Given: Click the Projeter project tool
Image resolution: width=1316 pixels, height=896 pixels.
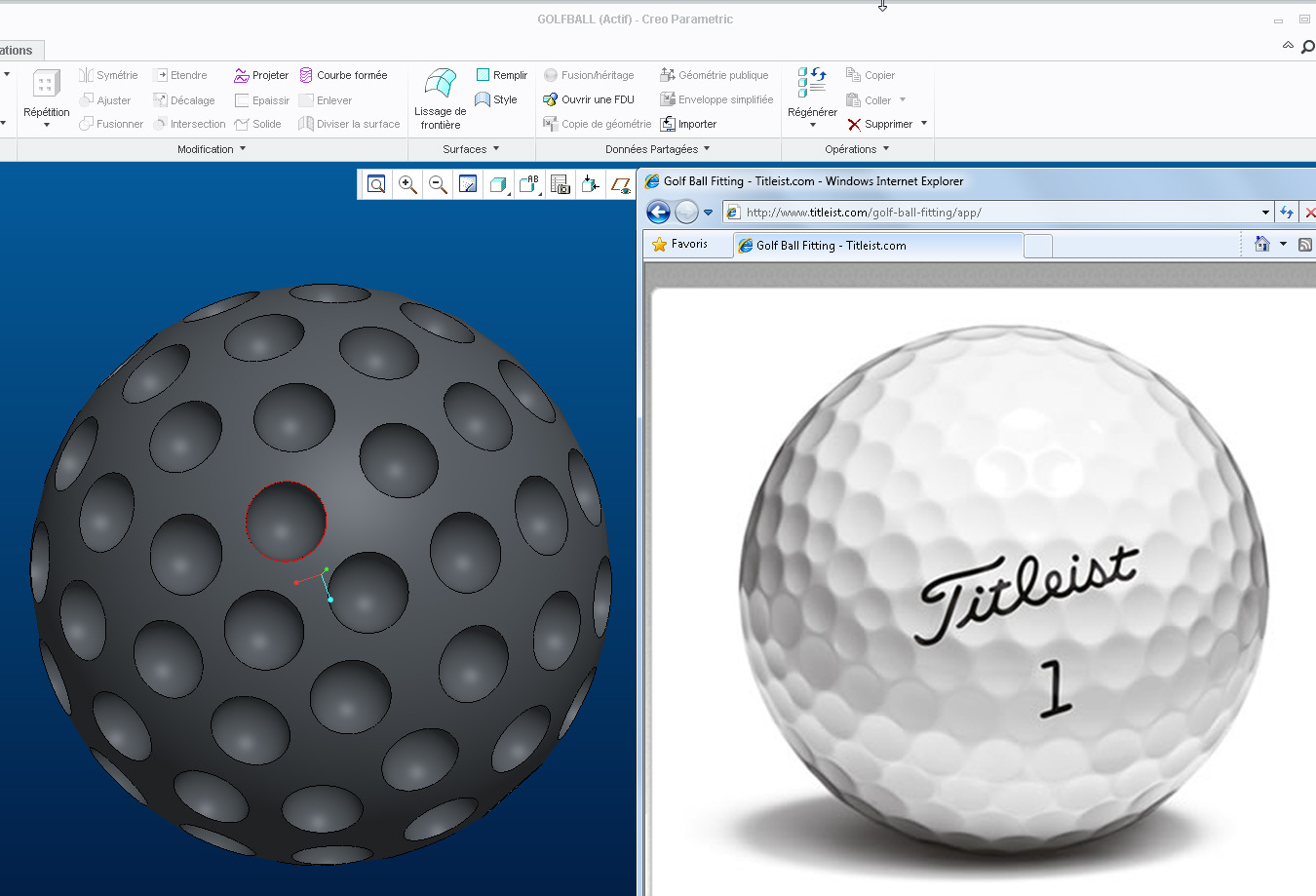Looking at the screenshot, I should click(261, 75).
